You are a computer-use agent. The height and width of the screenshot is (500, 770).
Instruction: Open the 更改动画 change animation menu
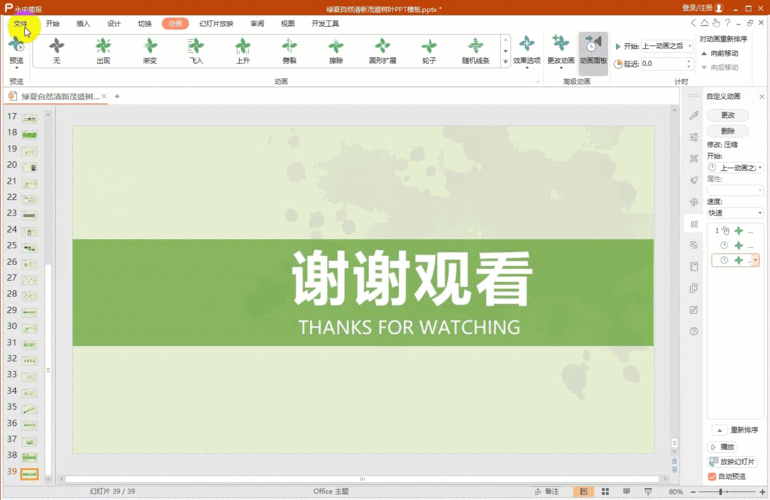pos(560,52)
